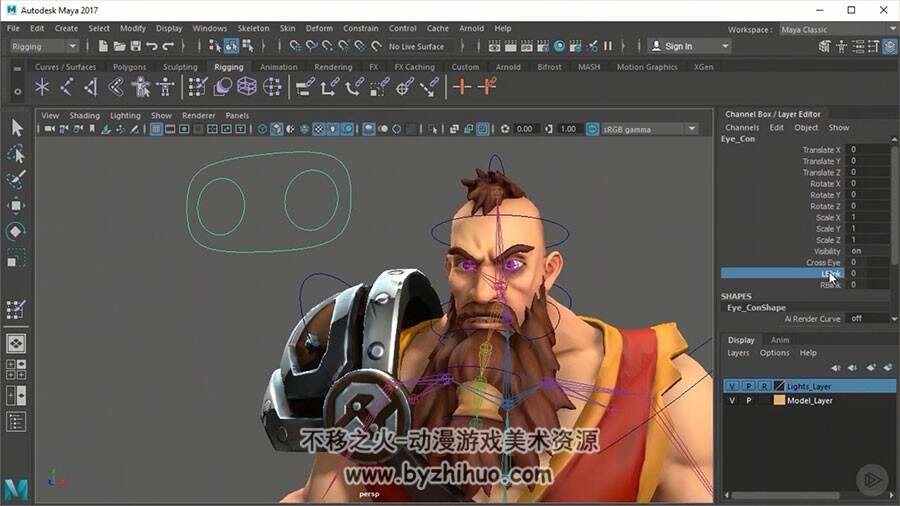This screenshot has height=506, width=900.
Task: Open the Skeleton menu
Action: (x=253, y=28)
